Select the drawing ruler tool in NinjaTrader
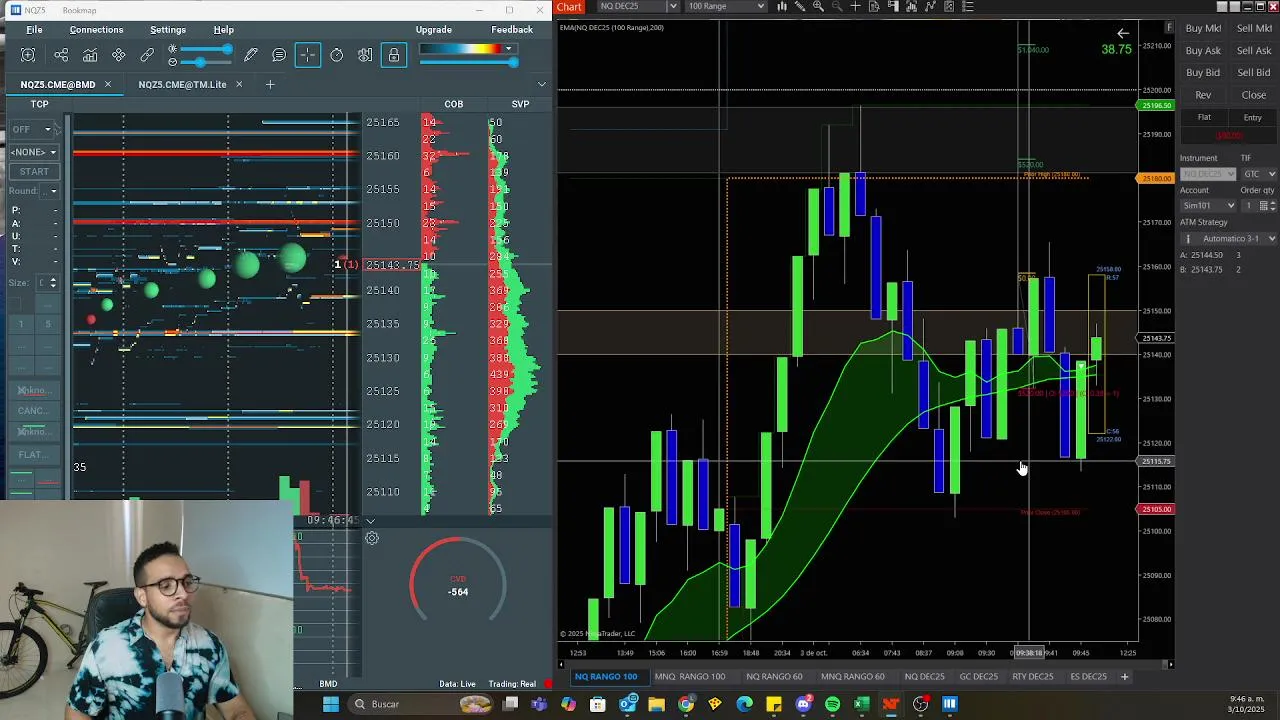This screenshot has height=720, width=1280. click(800, 6)
